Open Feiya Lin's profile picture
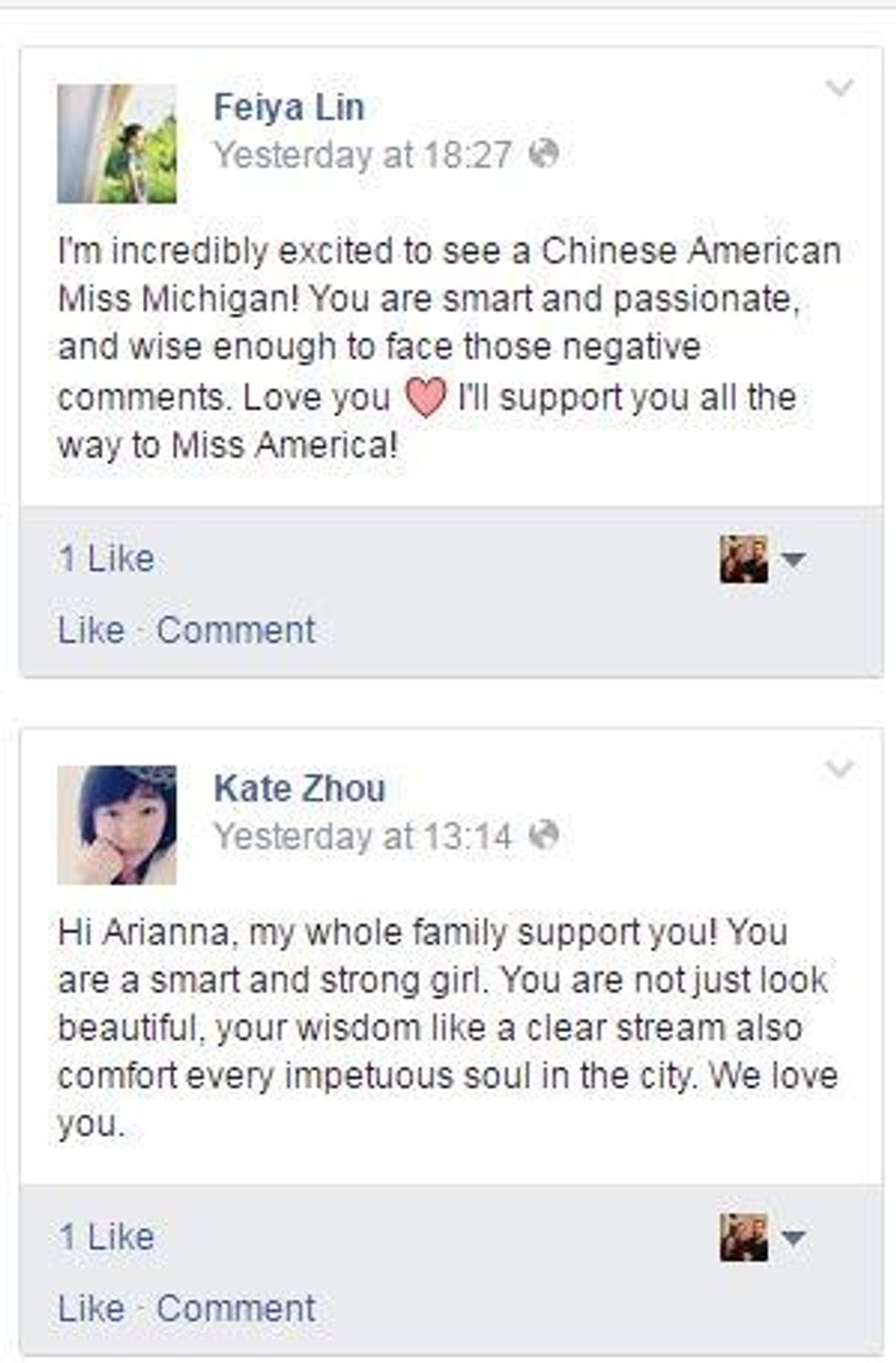 click(117, 144)
